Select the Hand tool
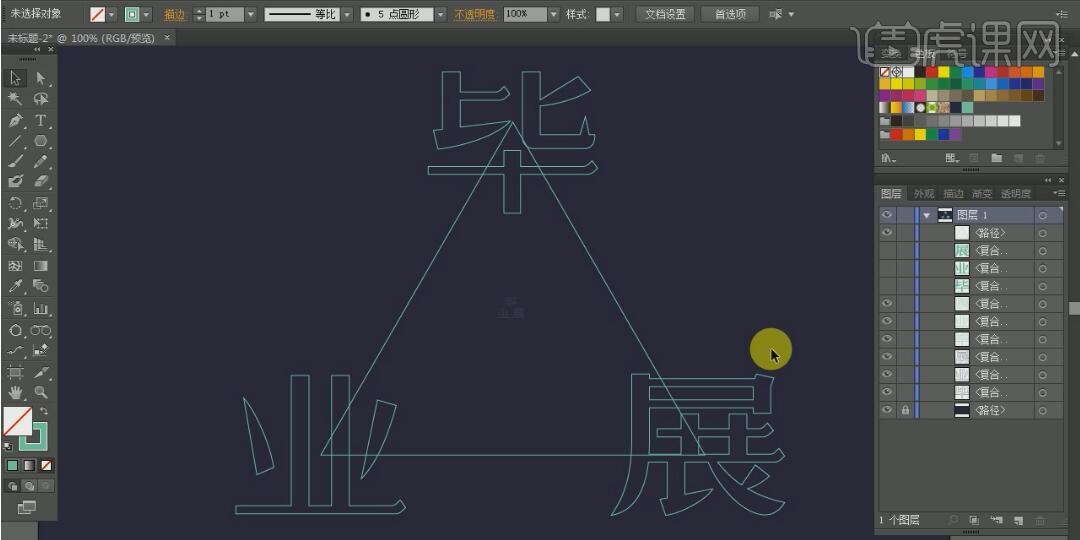 pyautogui.click(x=15, y=392)
